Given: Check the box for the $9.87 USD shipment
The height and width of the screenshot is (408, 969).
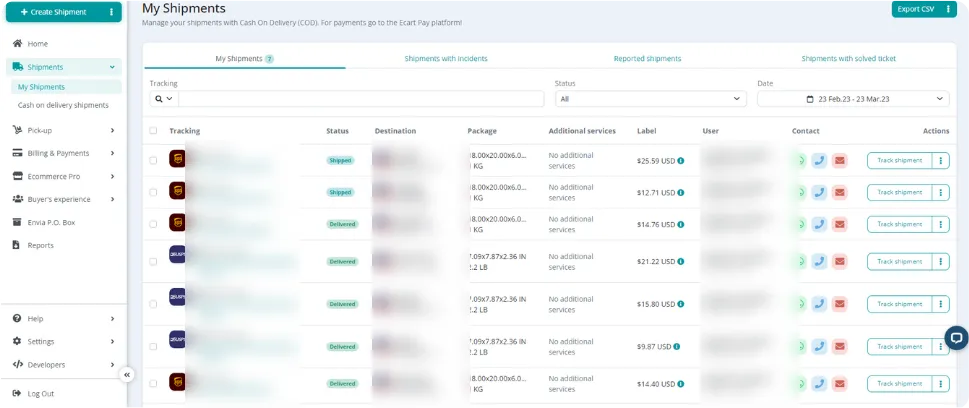Looking at the screenshot, I should [x=153, y=347].
